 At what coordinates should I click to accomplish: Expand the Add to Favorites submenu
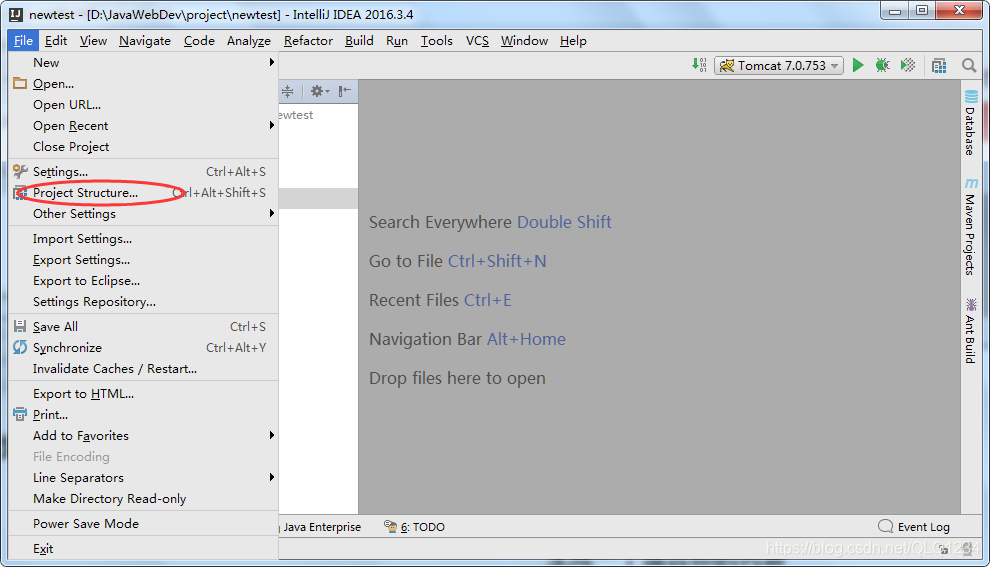(144, 436)
